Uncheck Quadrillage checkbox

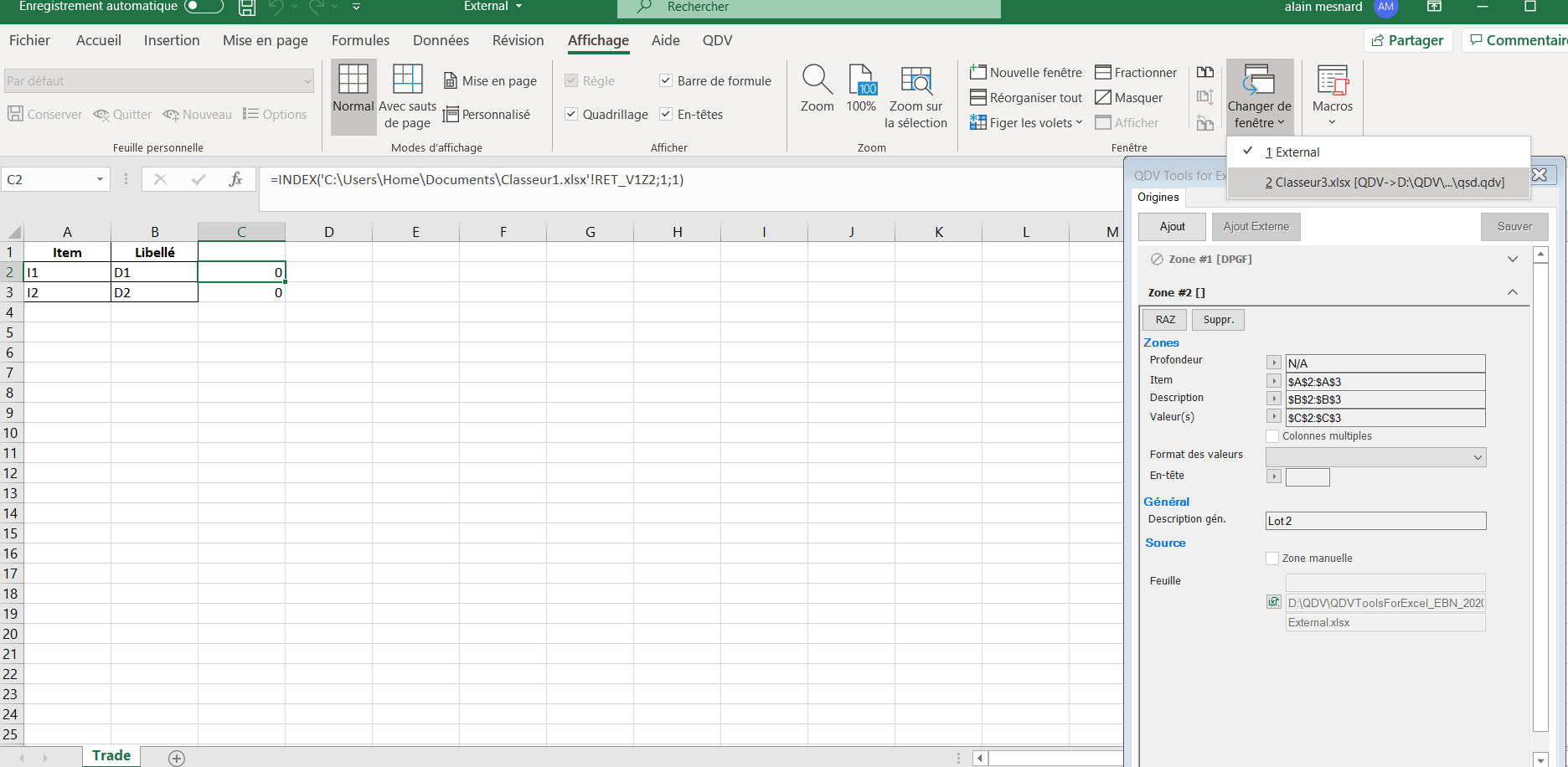click(571, 115)
